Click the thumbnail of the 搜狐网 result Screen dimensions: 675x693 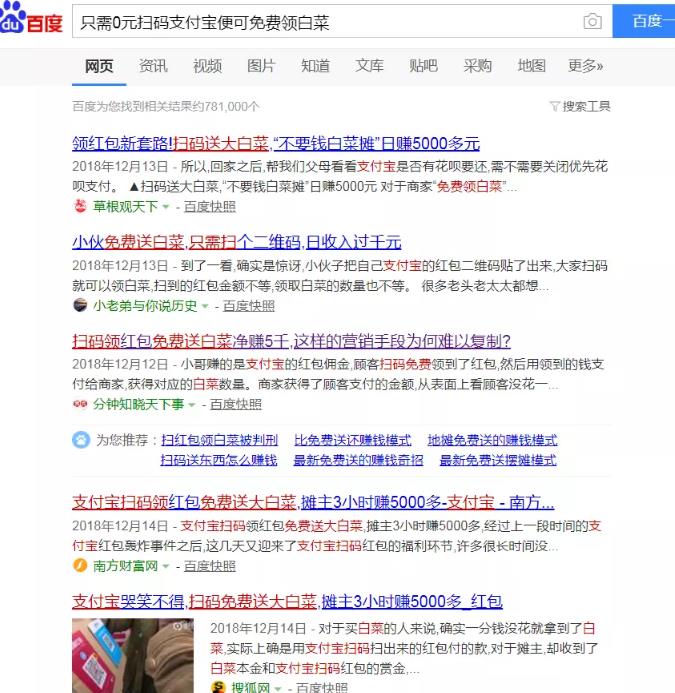[x=133, y=651]
